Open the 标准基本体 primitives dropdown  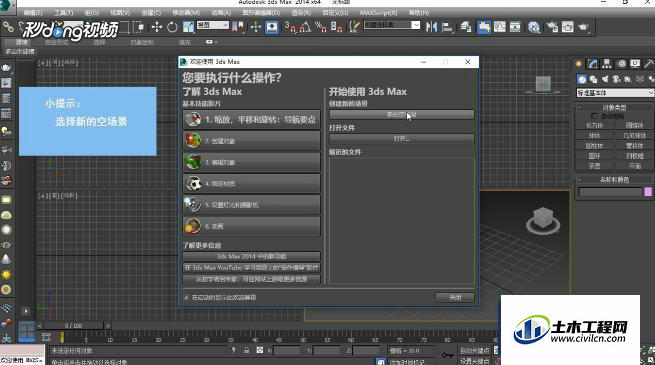point(615,93)
